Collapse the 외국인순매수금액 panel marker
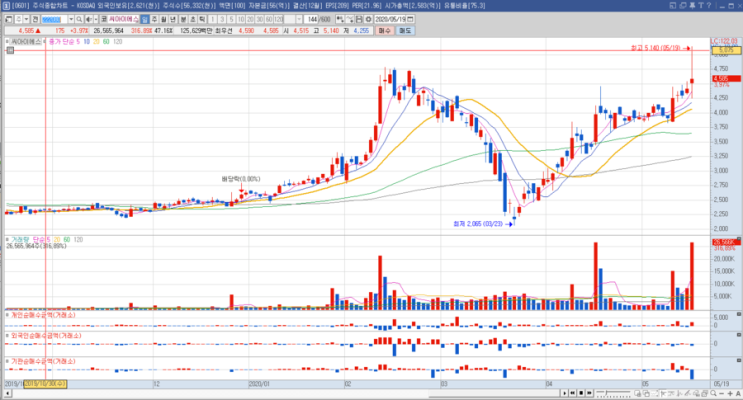The image size is (743, 400). click(x=7, y=336)
